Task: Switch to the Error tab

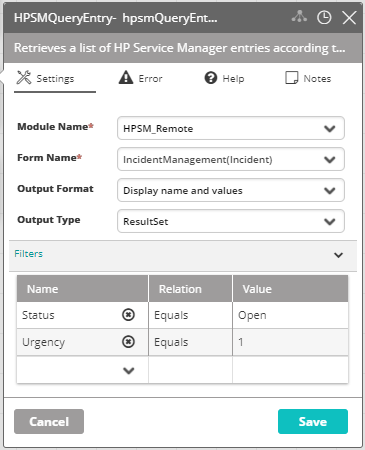Action: [140, 78]
